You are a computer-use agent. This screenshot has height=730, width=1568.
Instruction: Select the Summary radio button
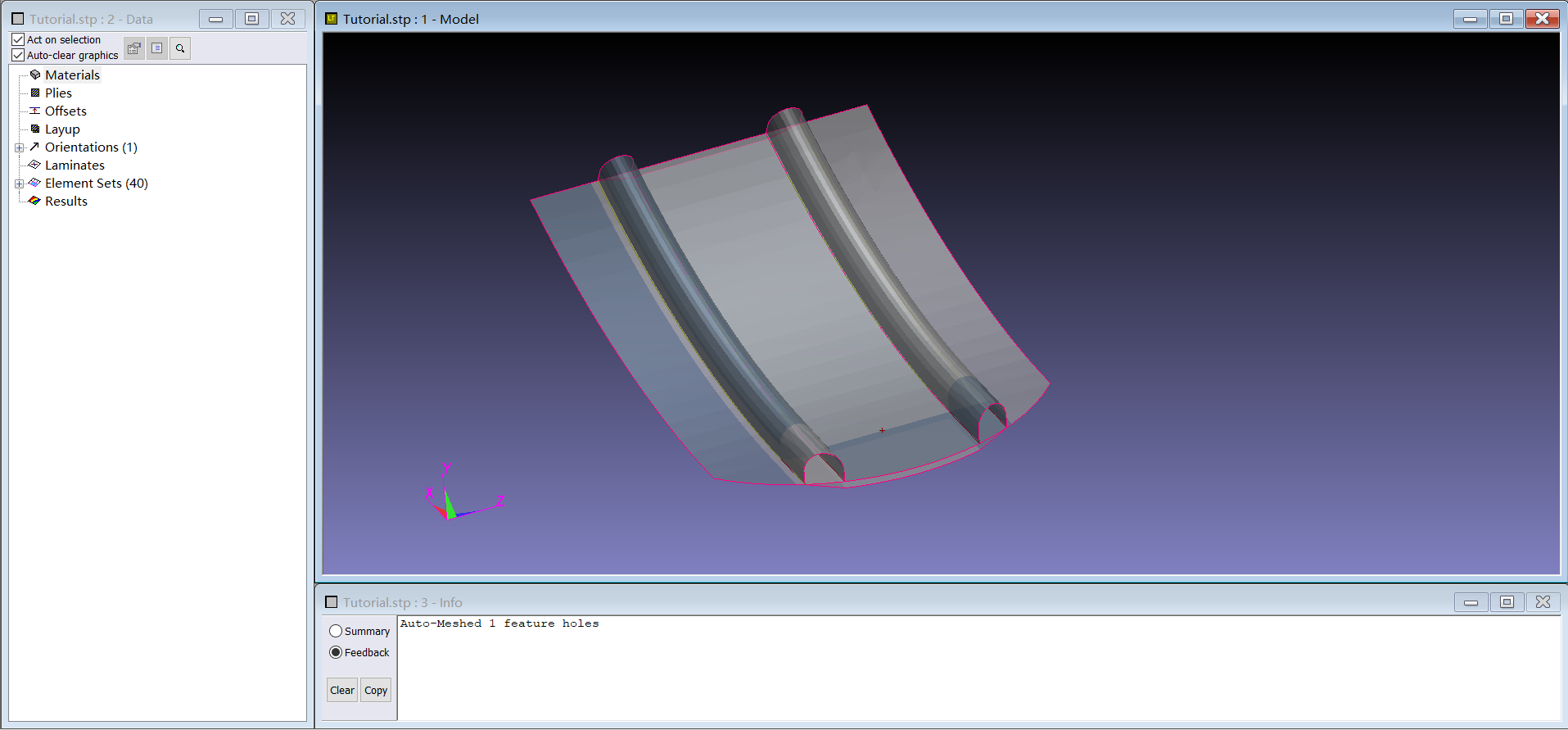336,631
